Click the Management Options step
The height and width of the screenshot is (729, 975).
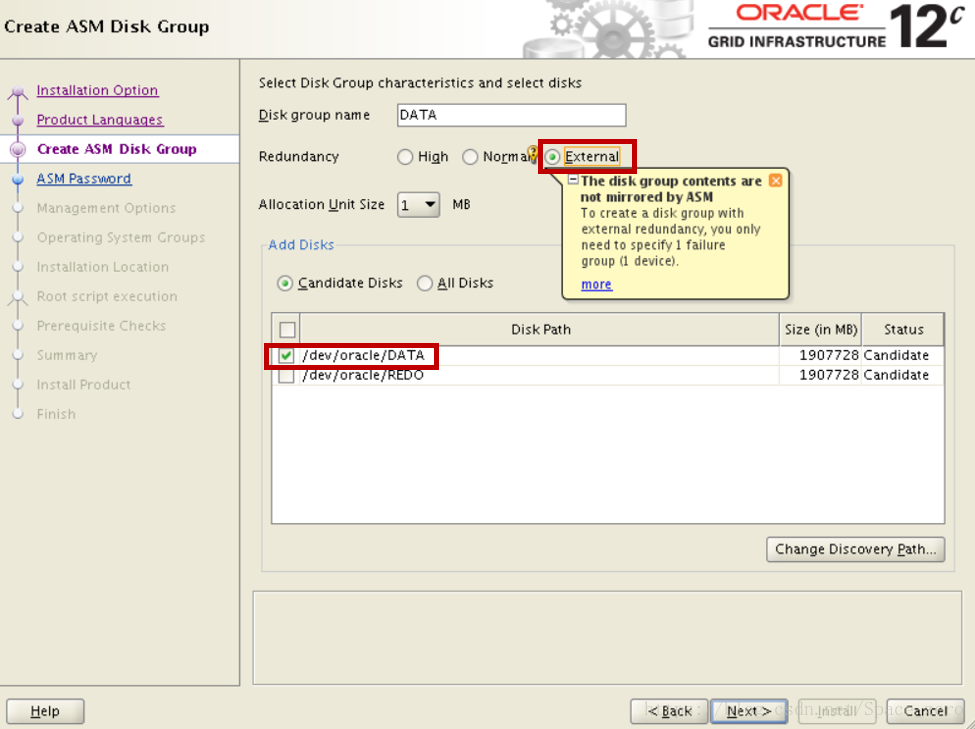(x=106, y=208)
